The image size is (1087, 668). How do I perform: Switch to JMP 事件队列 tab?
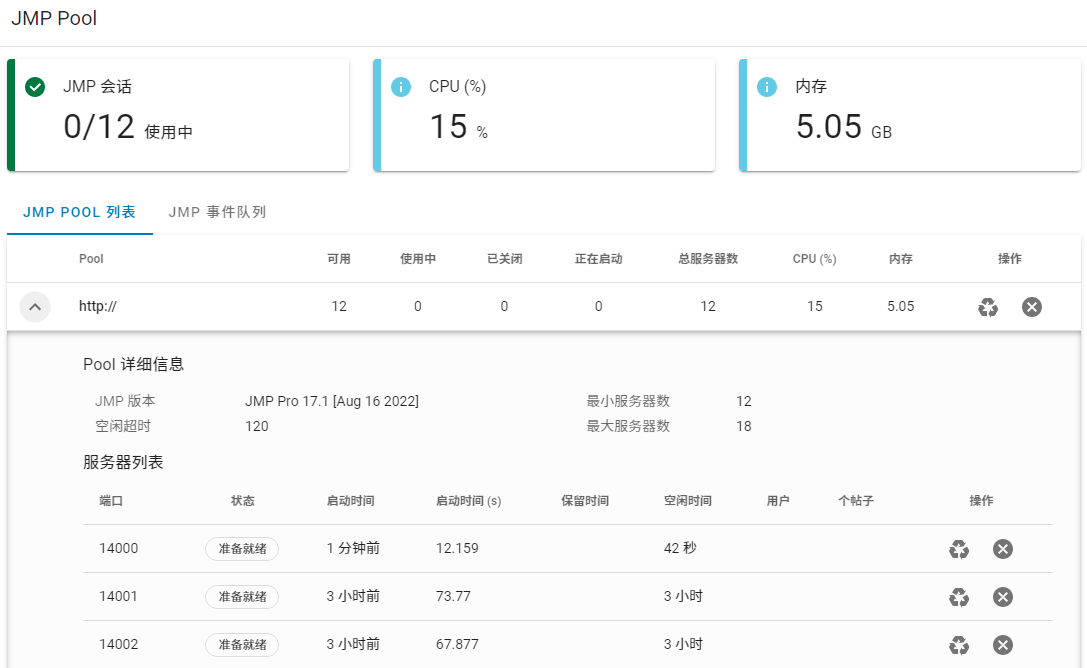click(x=217, y=212)
